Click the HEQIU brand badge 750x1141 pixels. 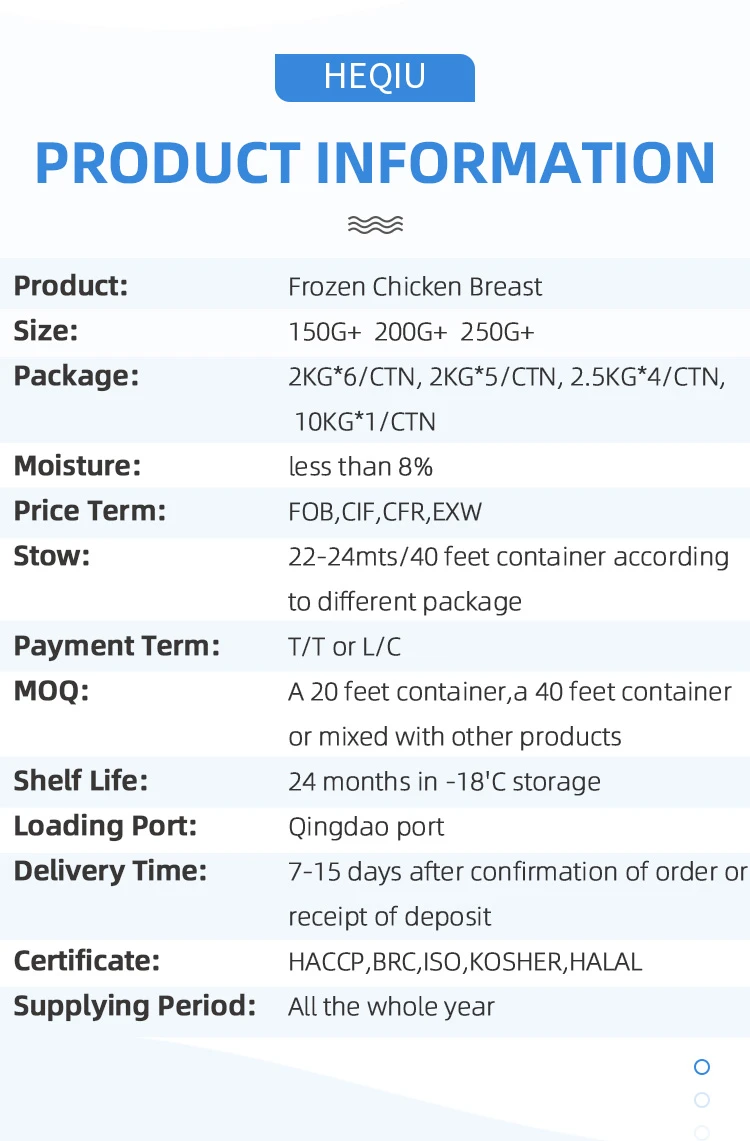tap(375, 77)
